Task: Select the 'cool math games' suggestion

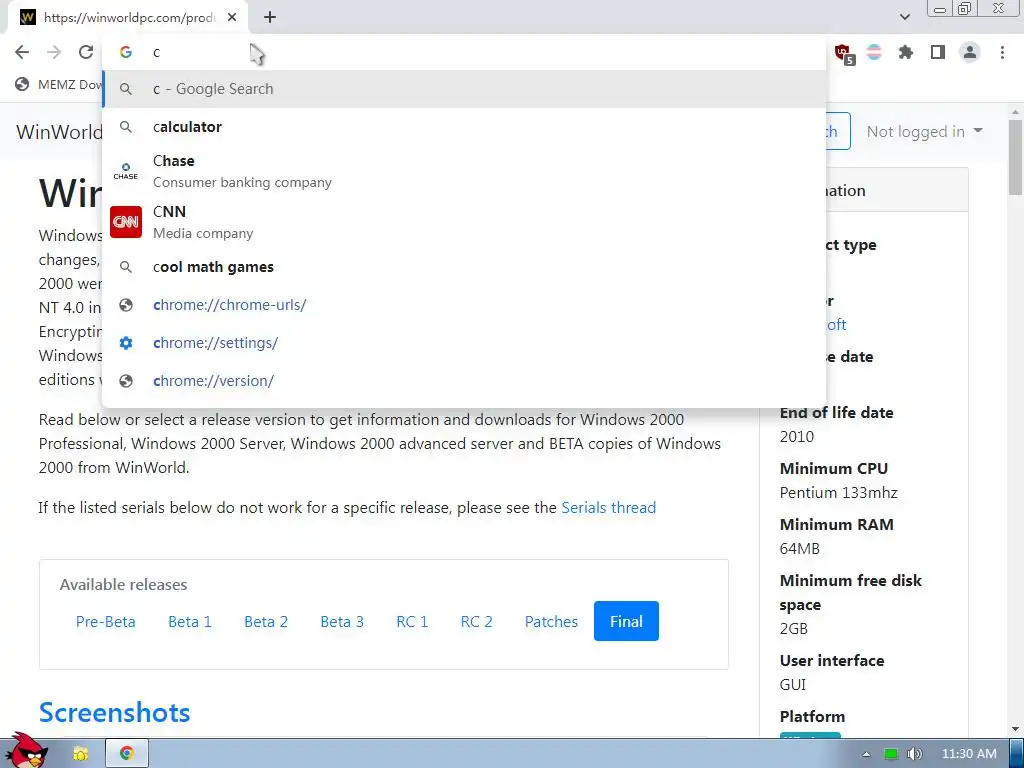Action: 464,267
